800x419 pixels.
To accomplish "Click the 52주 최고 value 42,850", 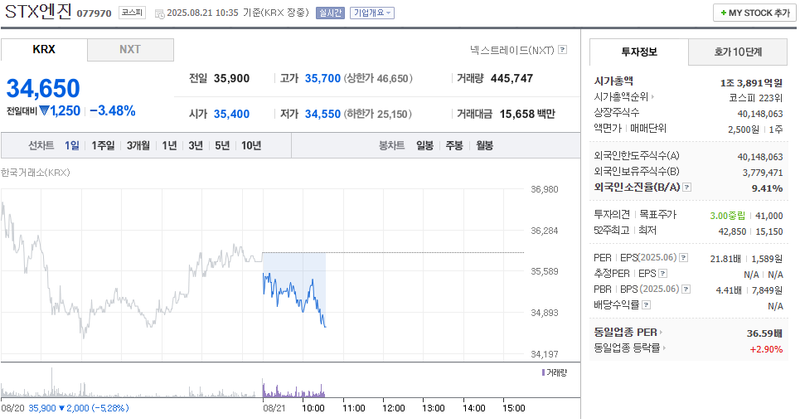I will click(732, 232).
